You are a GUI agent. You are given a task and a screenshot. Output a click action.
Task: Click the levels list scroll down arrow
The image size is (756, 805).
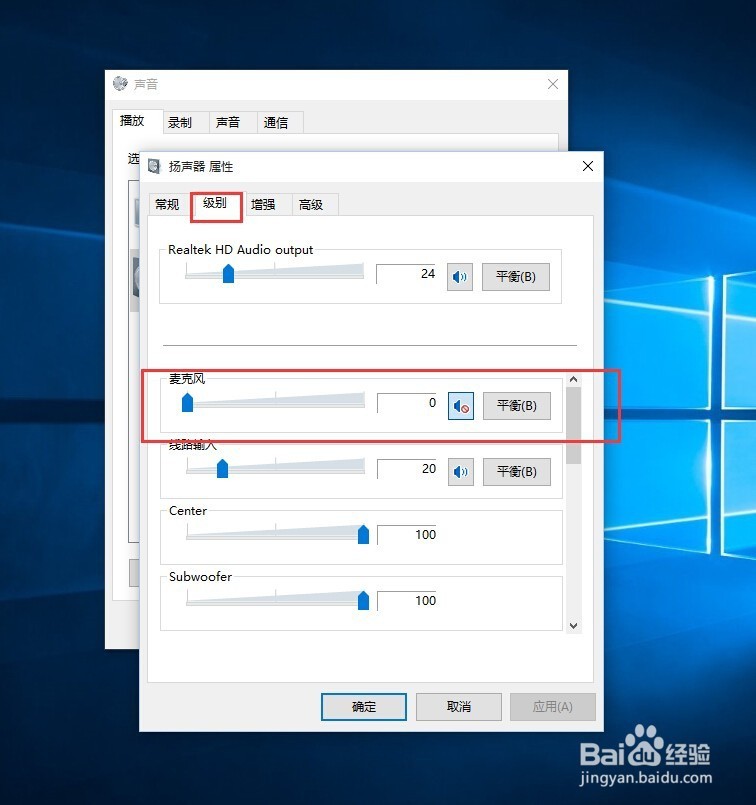574,626
